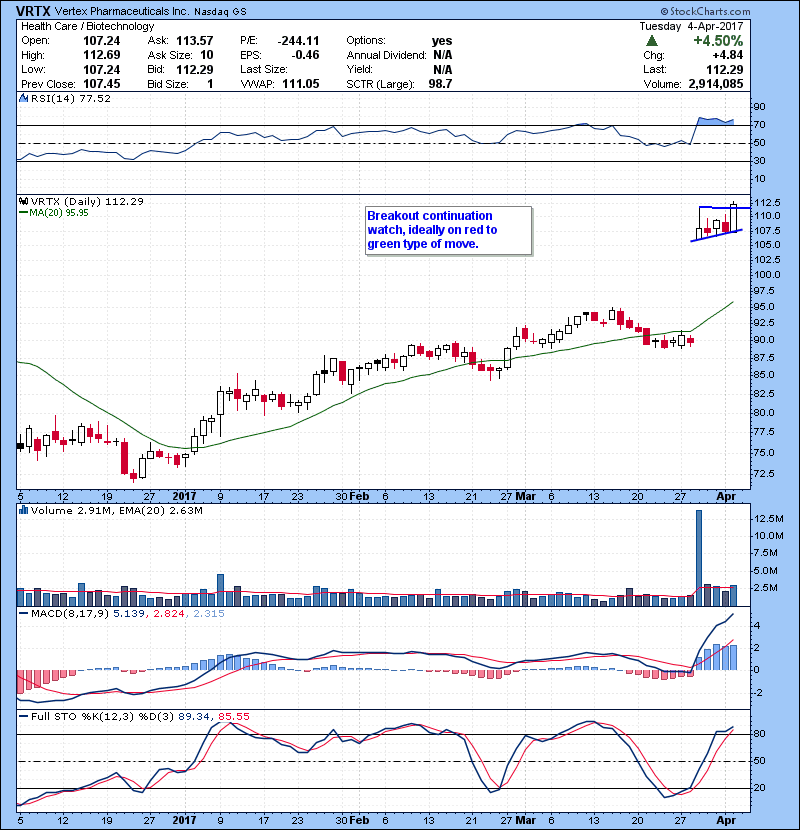Click the Vertex Pharmaceuticals Inc. company name
The height and width of the screenshot is (830, 800).
coord(121,11)
